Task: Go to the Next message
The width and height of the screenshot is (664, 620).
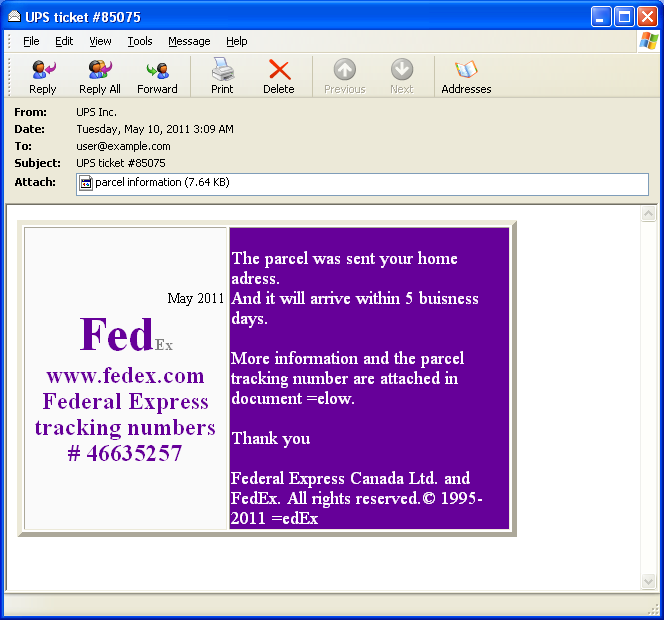Action: tap(401, 76)
